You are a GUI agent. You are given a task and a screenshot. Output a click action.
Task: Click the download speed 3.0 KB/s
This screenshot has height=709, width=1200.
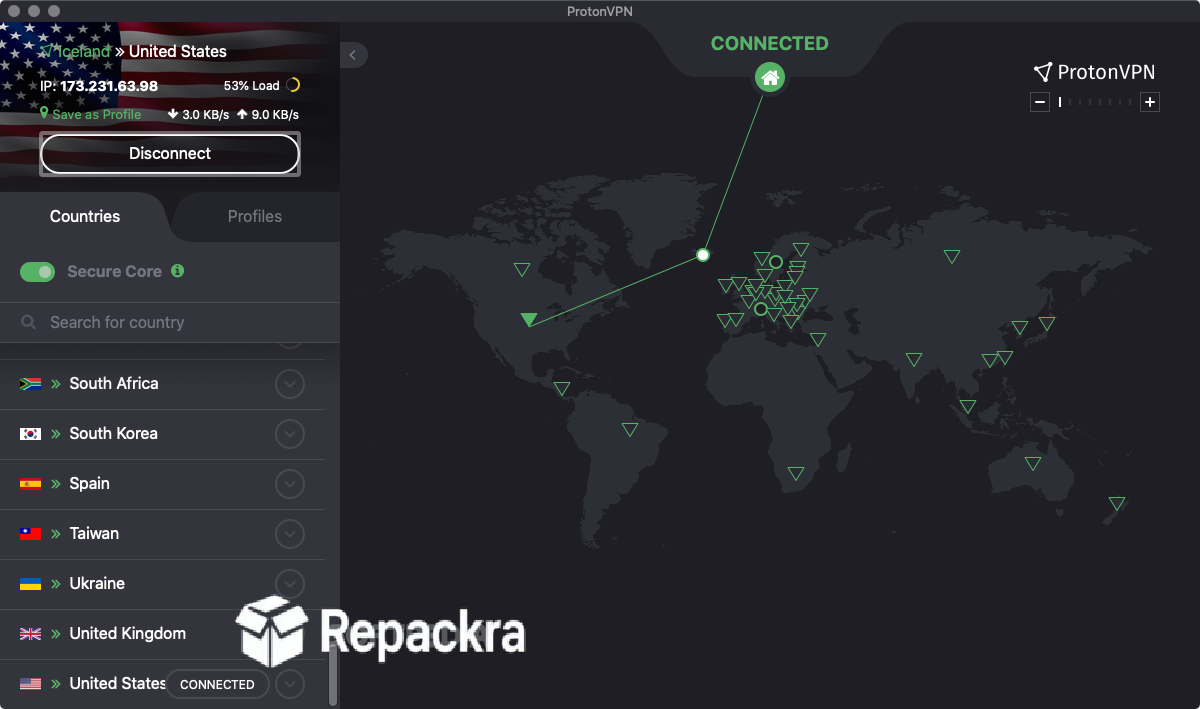point(198,115)
